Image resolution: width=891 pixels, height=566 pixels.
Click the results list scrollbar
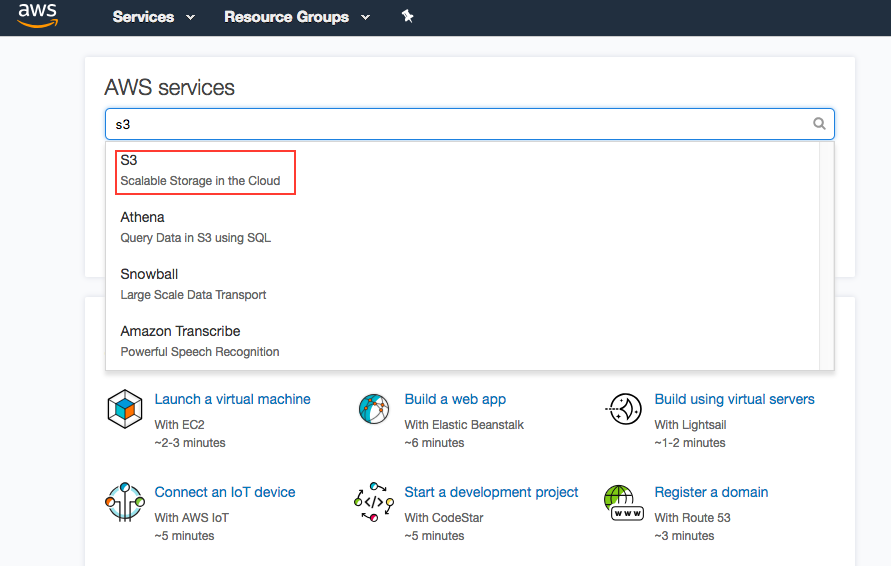coord(826,256)
